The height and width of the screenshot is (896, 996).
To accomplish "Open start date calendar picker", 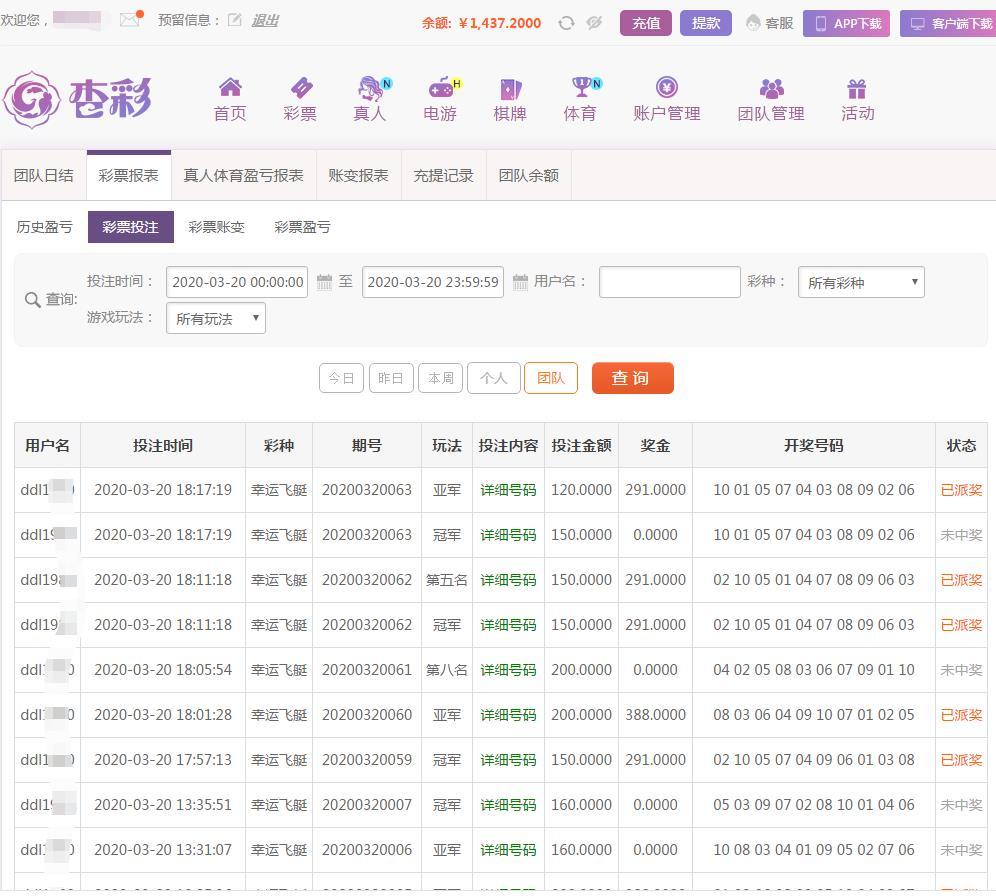I will (x=324, y=282).
